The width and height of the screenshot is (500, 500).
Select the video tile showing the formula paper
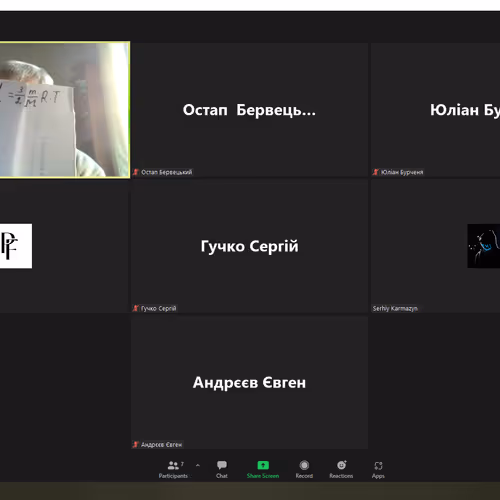tap(64, 109)
